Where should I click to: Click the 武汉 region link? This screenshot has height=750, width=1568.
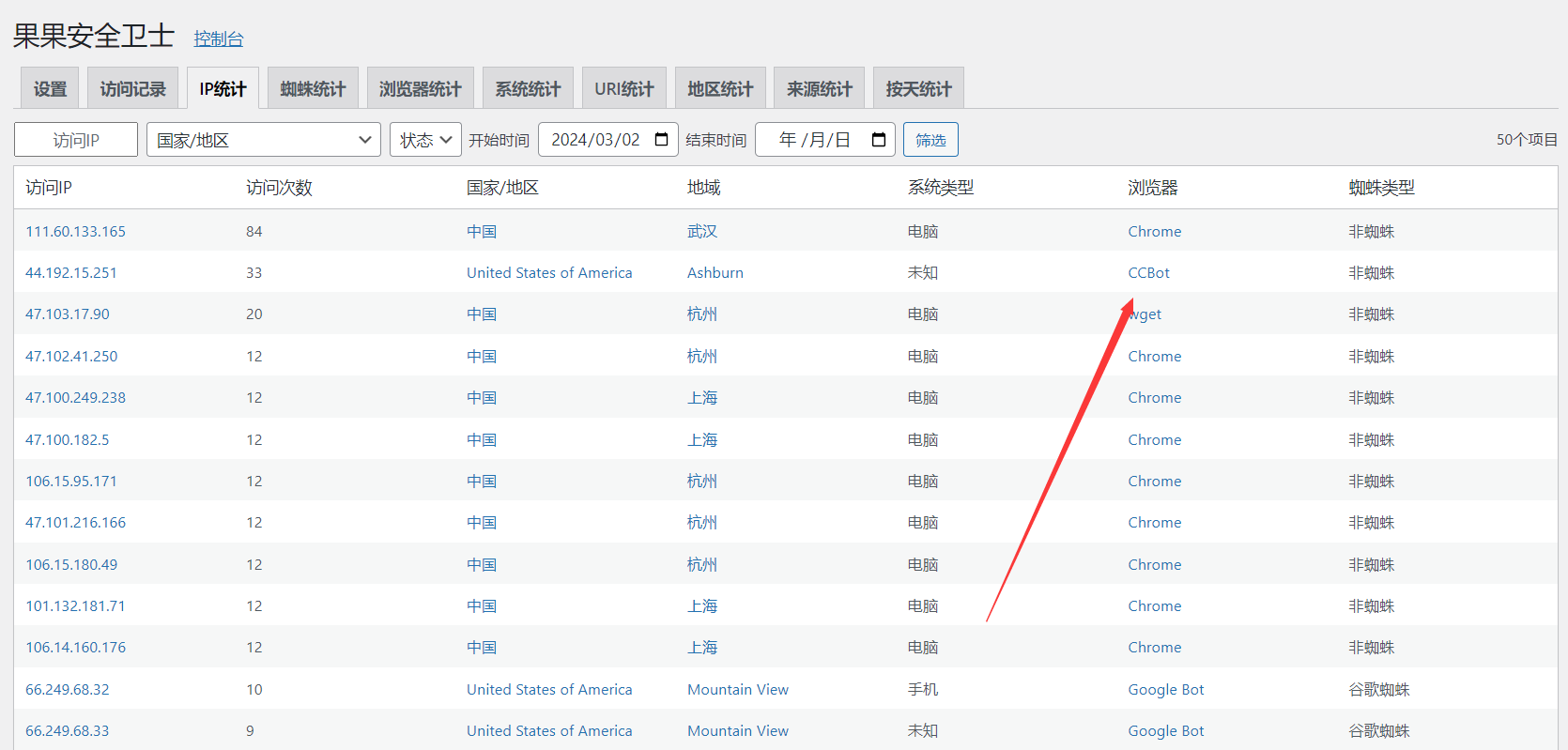[x=701, y=232]
